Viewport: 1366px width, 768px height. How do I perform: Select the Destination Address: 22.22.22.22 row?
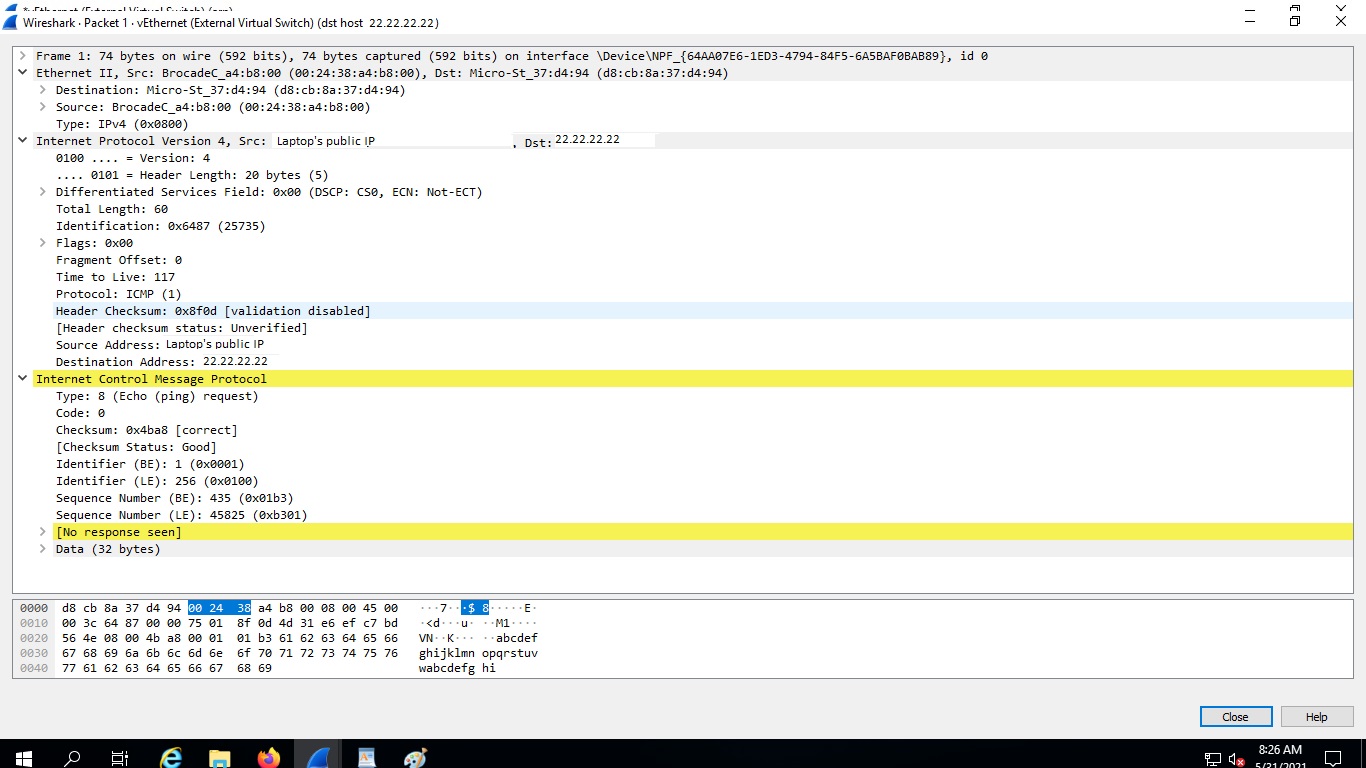pos(162,362)
